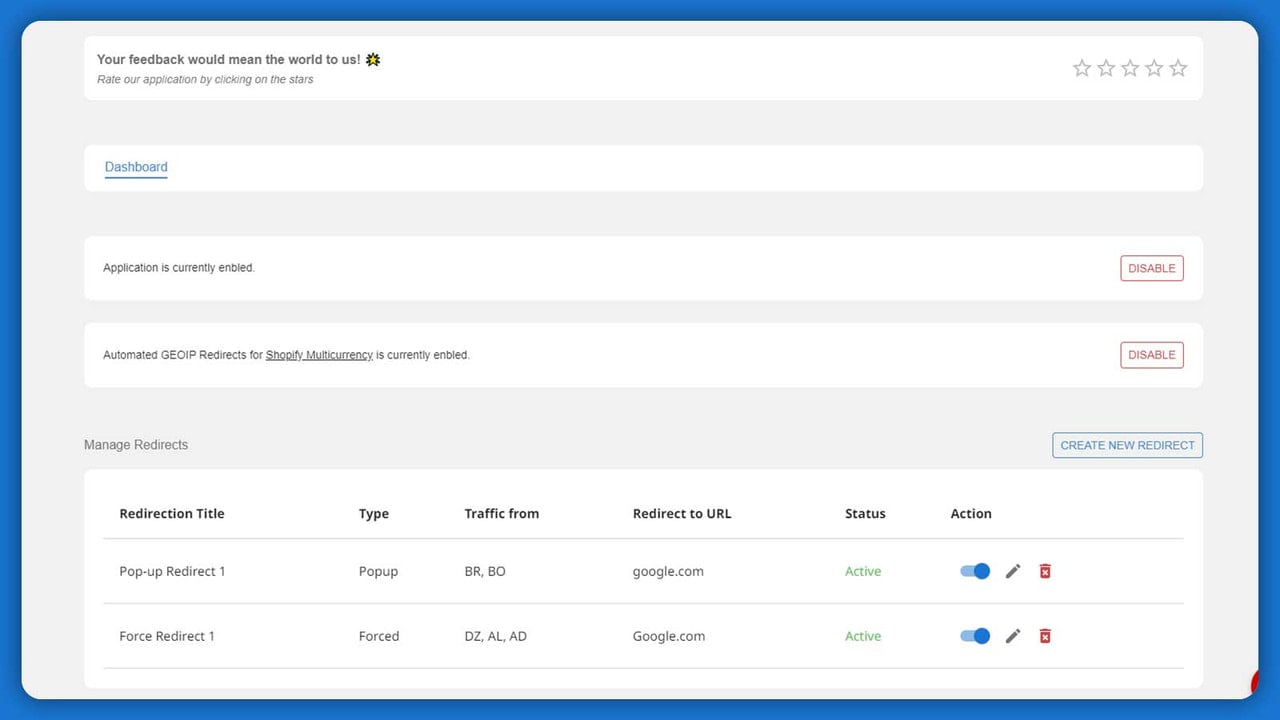This screenshot has height=720, width=1280.
Task: Delete Force Redirect 1 with trash icon
Action: pyautogui.click(x=1045, y=636)
